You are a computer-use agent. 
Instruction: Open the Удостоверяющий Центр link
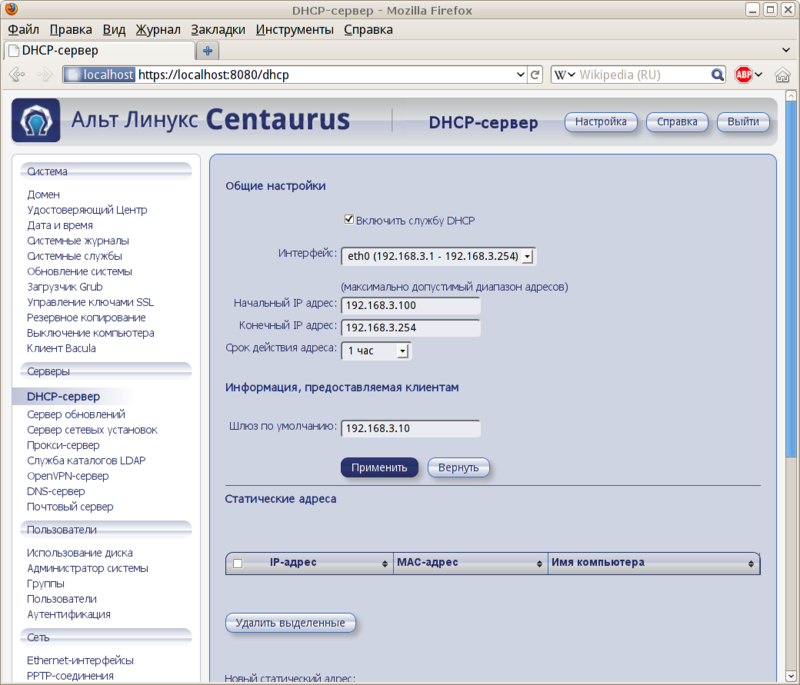[87, 210]
